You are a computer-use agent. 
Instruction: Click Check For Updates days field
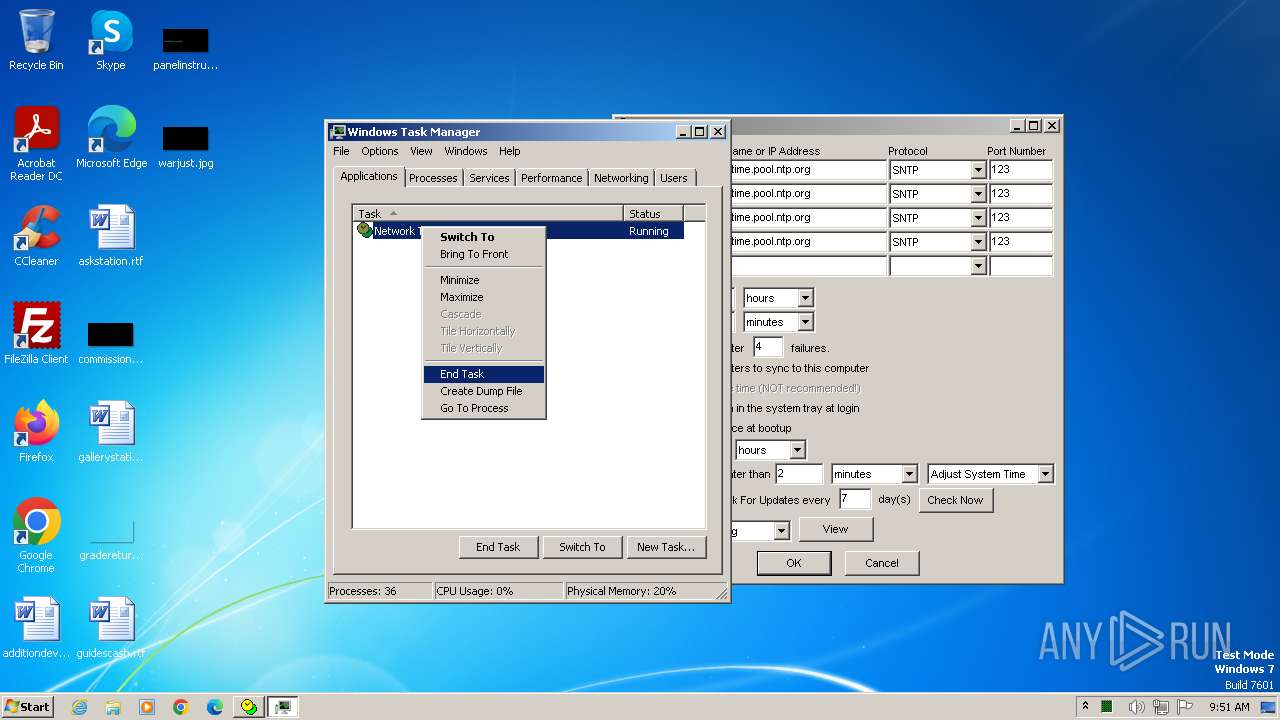pos(855,499)
